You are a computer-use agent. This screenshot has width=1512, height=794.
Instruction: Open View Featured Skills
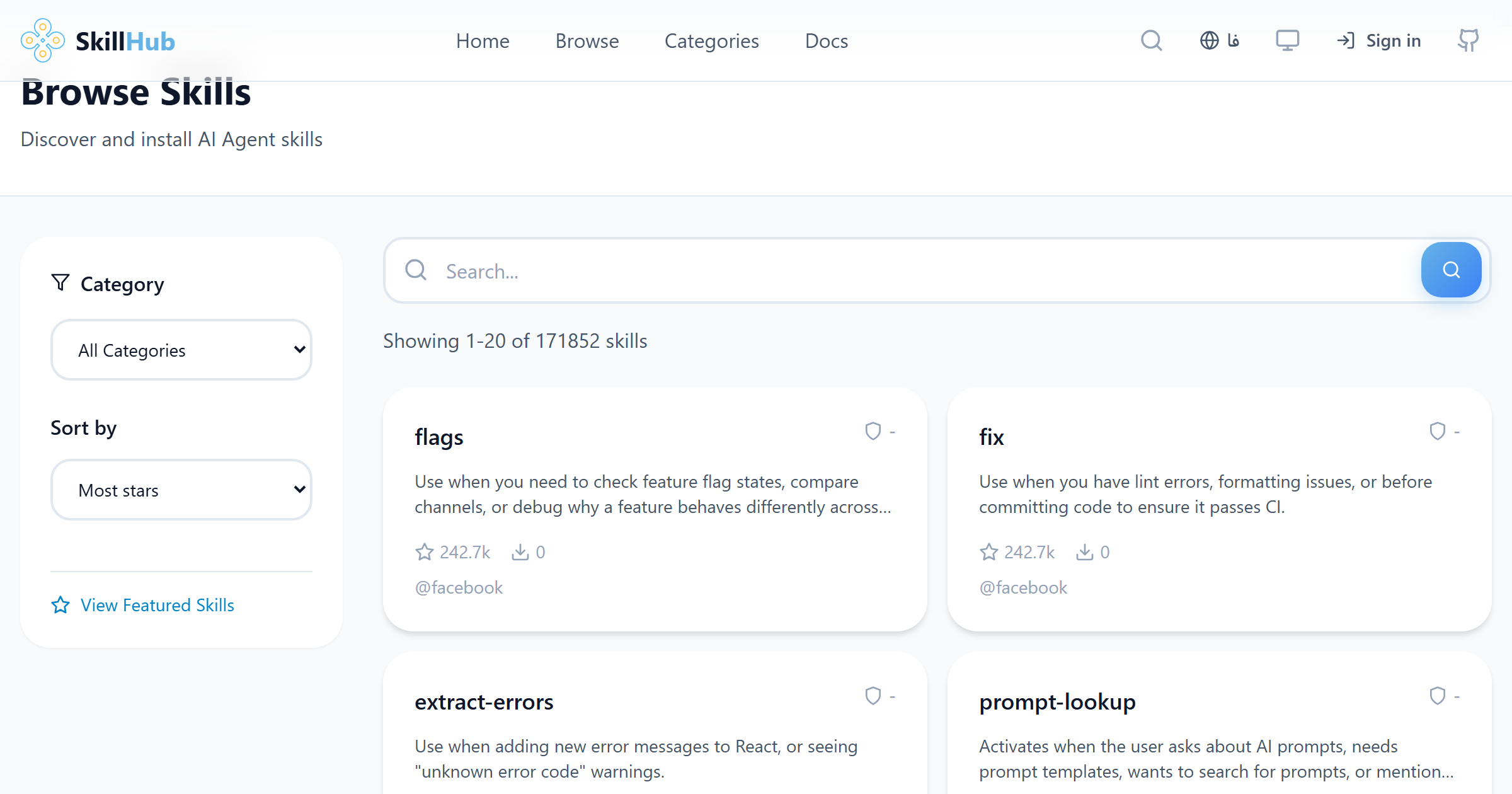coord(157,605)
